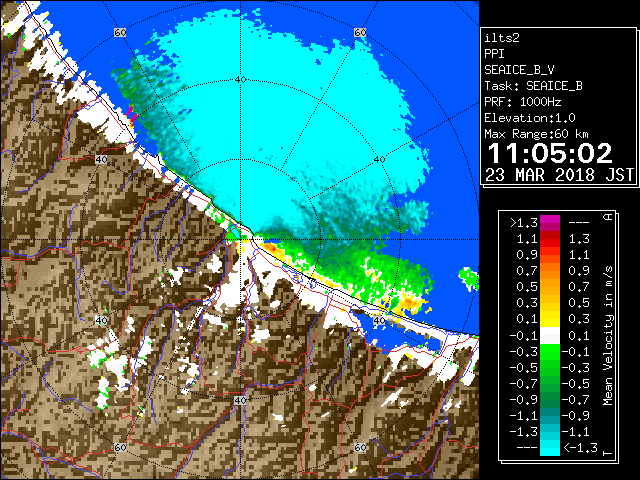640x480 pixels.
Task: Click the 'Max Range:60 km' line
Action: tap(536, 134)
